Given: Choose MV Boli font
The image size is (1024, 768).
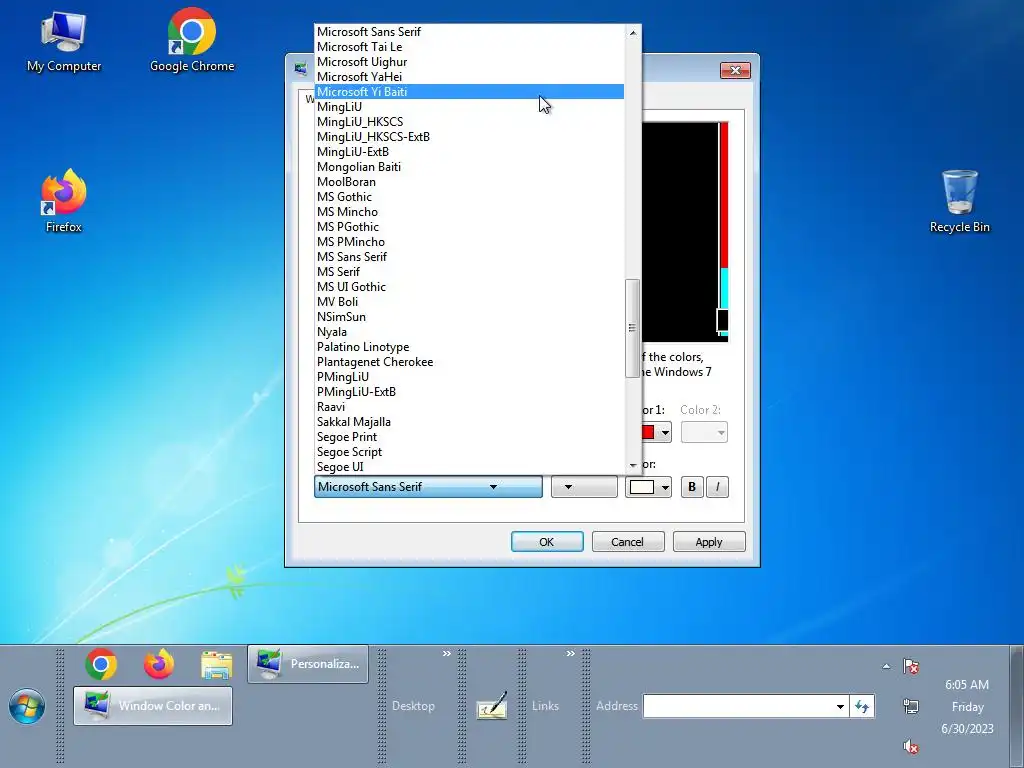Looking at the screenshot, I should coord(469,302).
